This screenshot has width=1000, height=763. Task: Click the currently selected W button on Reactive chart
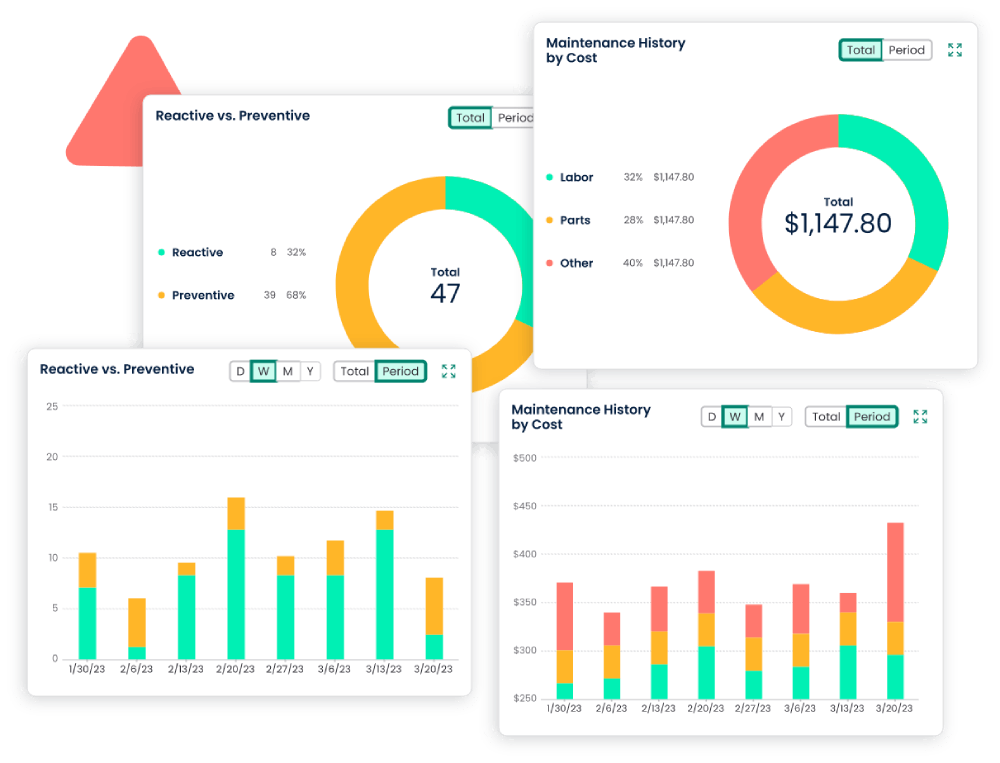click(x=263, y=371)
